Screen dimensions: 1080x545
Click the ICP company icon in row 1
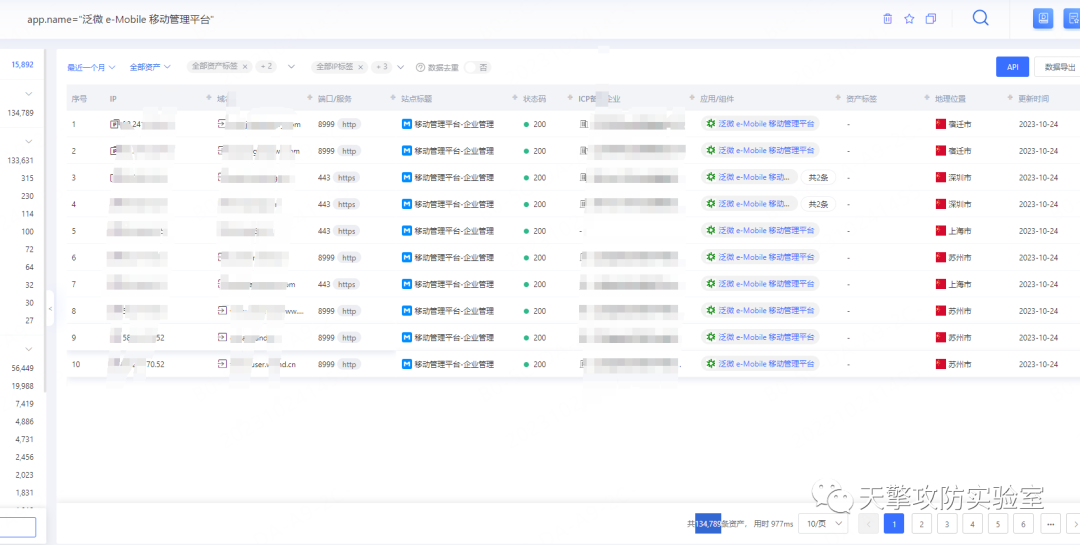(x=584, y=124)
